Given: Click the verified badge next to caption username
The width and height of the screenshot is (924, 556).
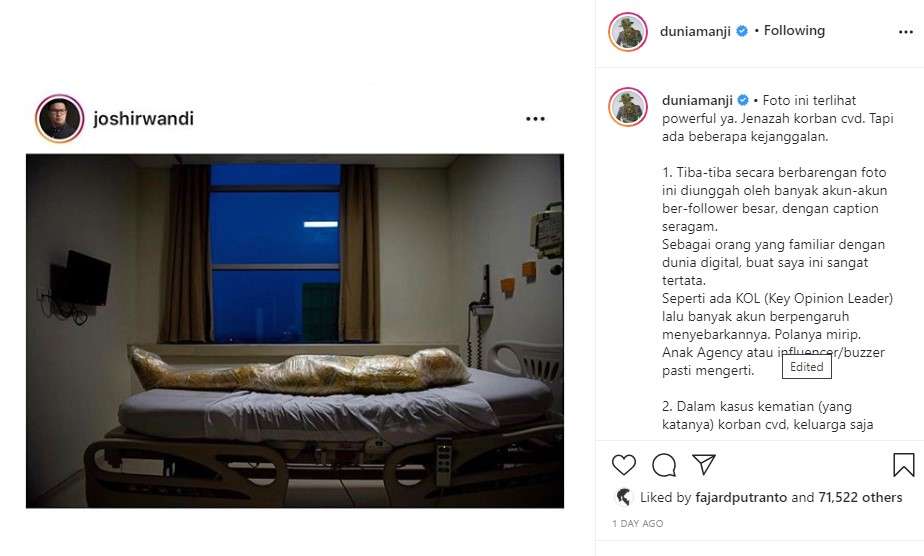Looking at the screenshot, I should pyautogui.click(x=744, y=100).
